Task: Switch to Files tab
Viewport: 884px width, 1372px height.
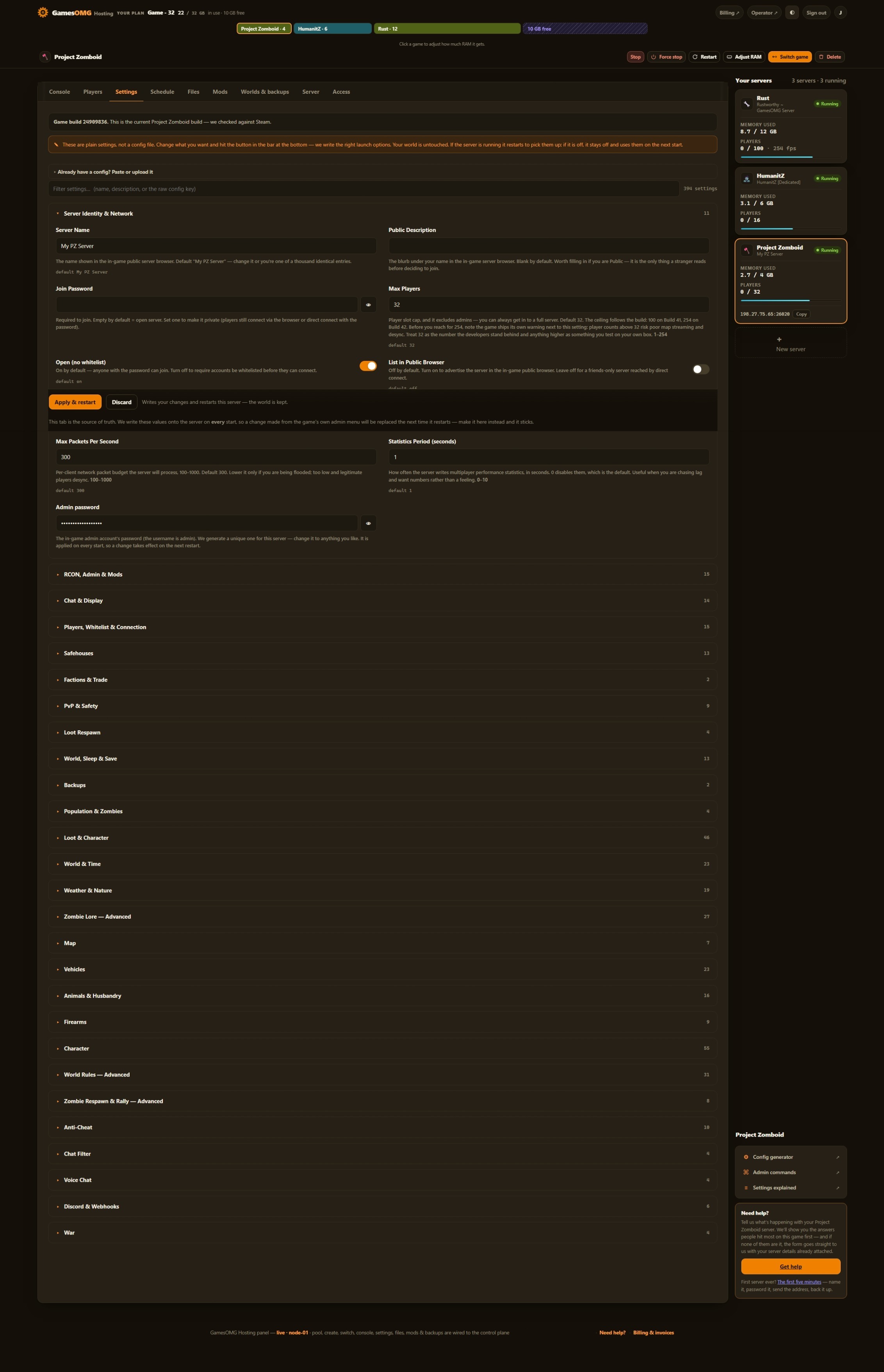Action: pyautogui.click(x=193, y=92)
